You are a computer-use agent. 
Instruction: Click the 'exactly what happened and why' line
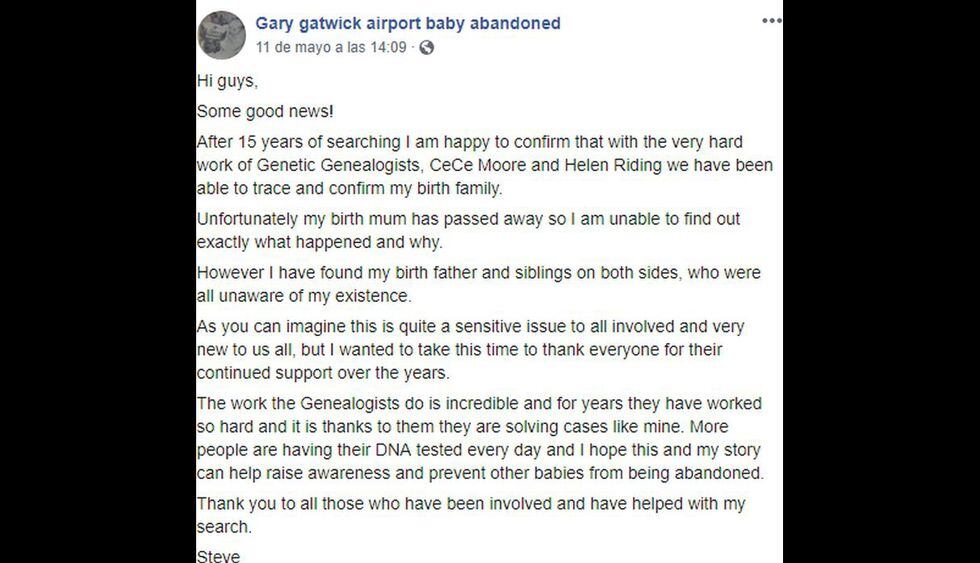[319, 242]
